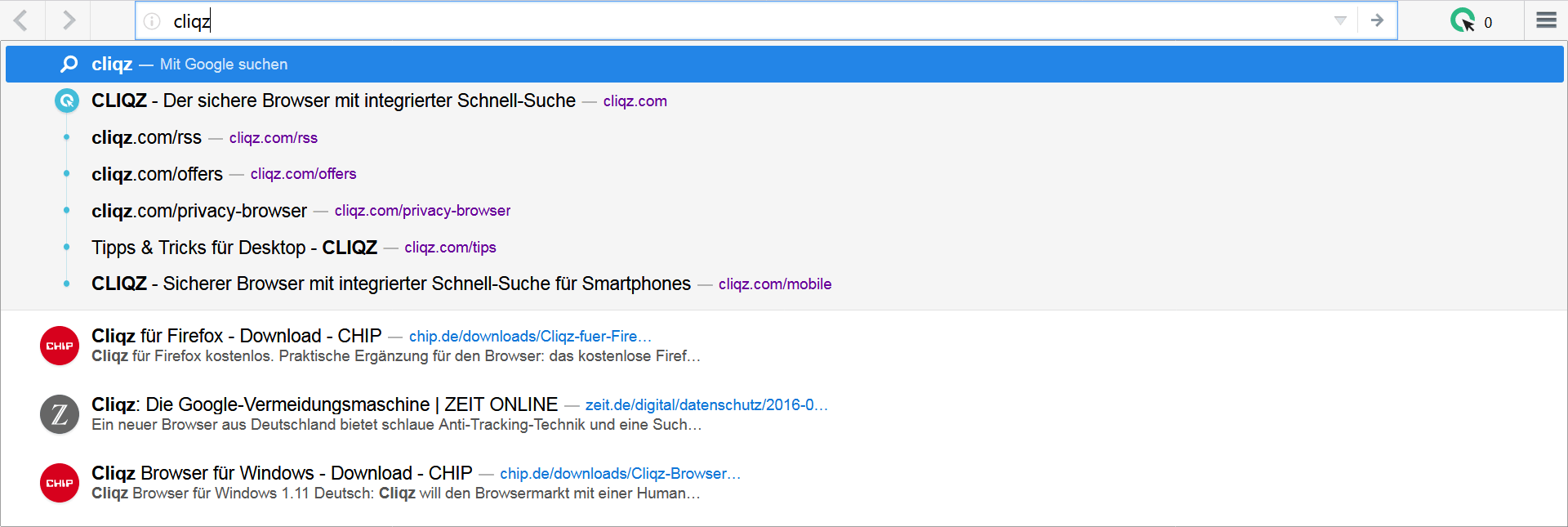This screenshot has height=527, width=1568.
Task: Open chip.de/downloads/Cliqz-Browser… URL
Action: coord(620,474)
